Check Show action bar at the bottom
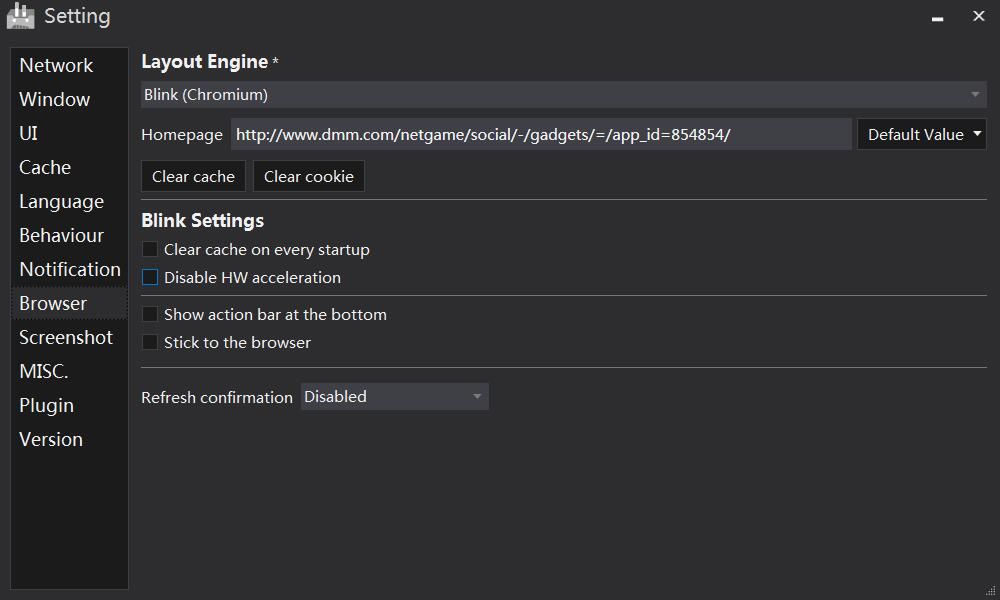This screenshot has width=1000, height=600. 150,314
